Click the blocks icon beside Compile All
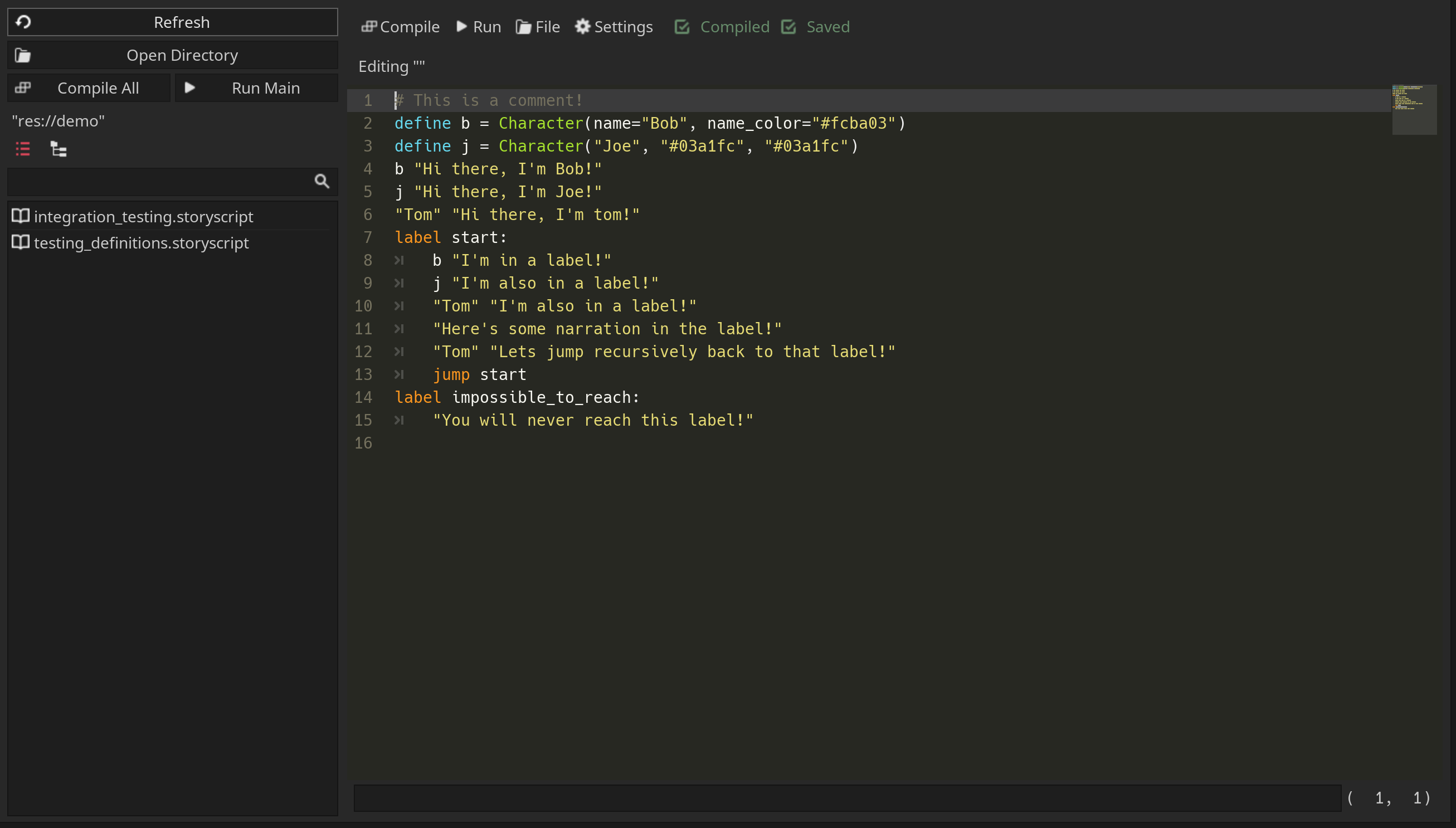The width and height of the screenshot is (1456, 828). (x=23, y=88)
